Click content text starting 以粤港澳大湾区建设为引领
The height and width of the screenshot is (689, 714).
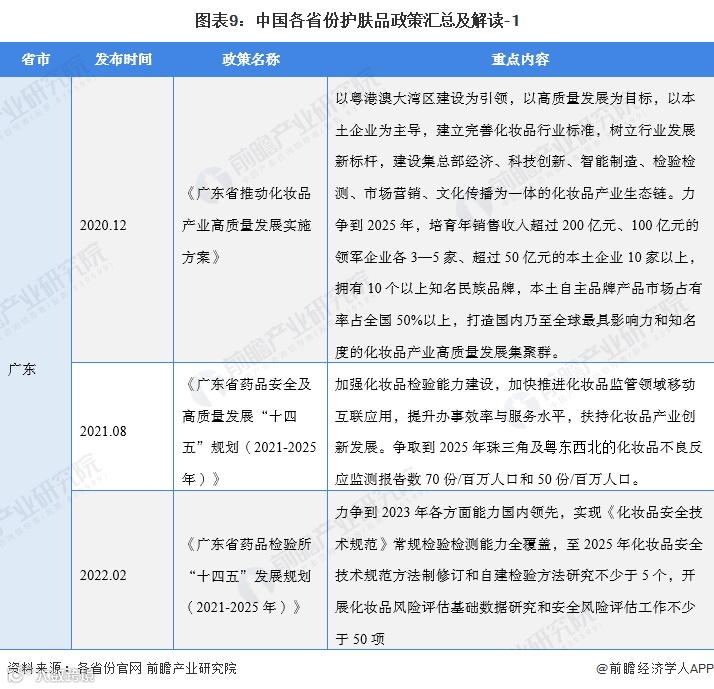[518, 225]
